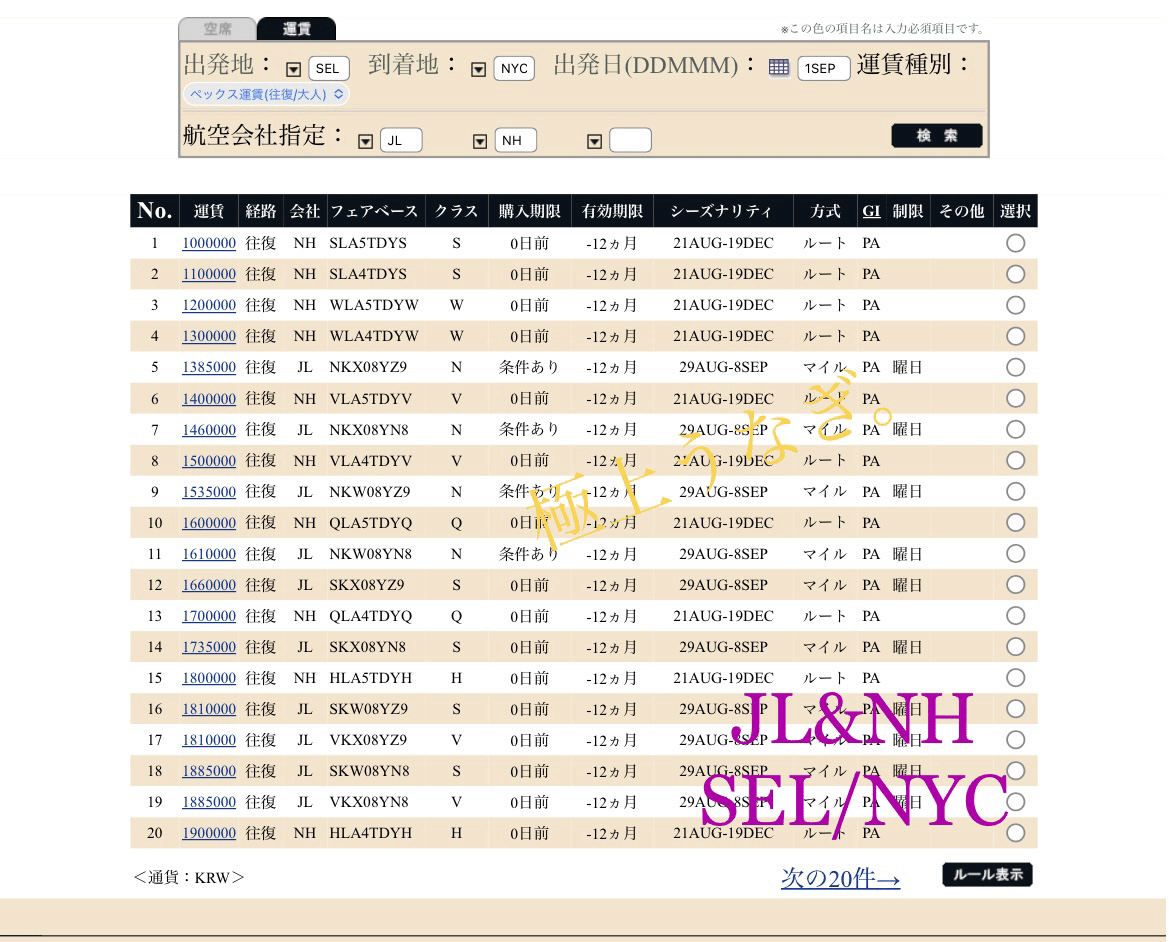Click the 検索 search button
The image size is (1169, 942).
[936, 135]
